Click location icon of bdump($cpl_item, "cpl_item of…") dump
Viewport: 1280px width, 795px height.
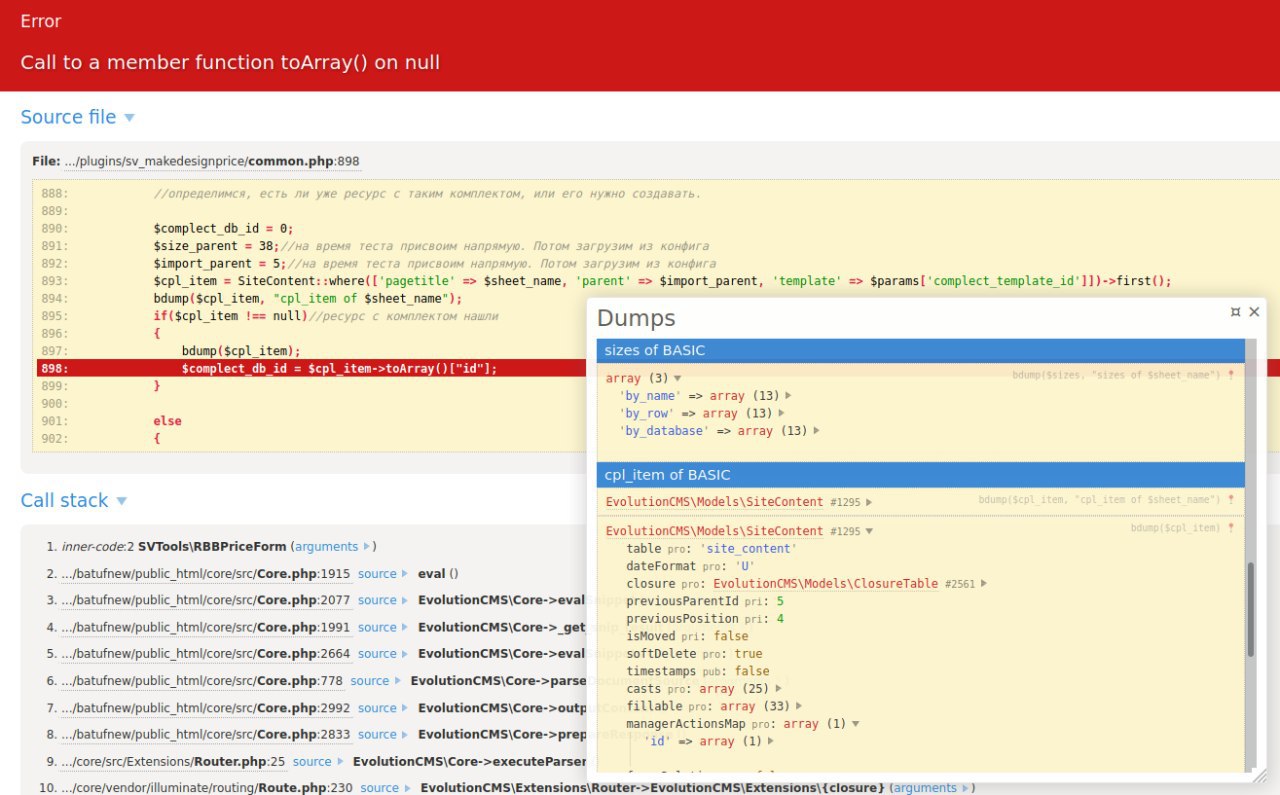point(1231,499)
